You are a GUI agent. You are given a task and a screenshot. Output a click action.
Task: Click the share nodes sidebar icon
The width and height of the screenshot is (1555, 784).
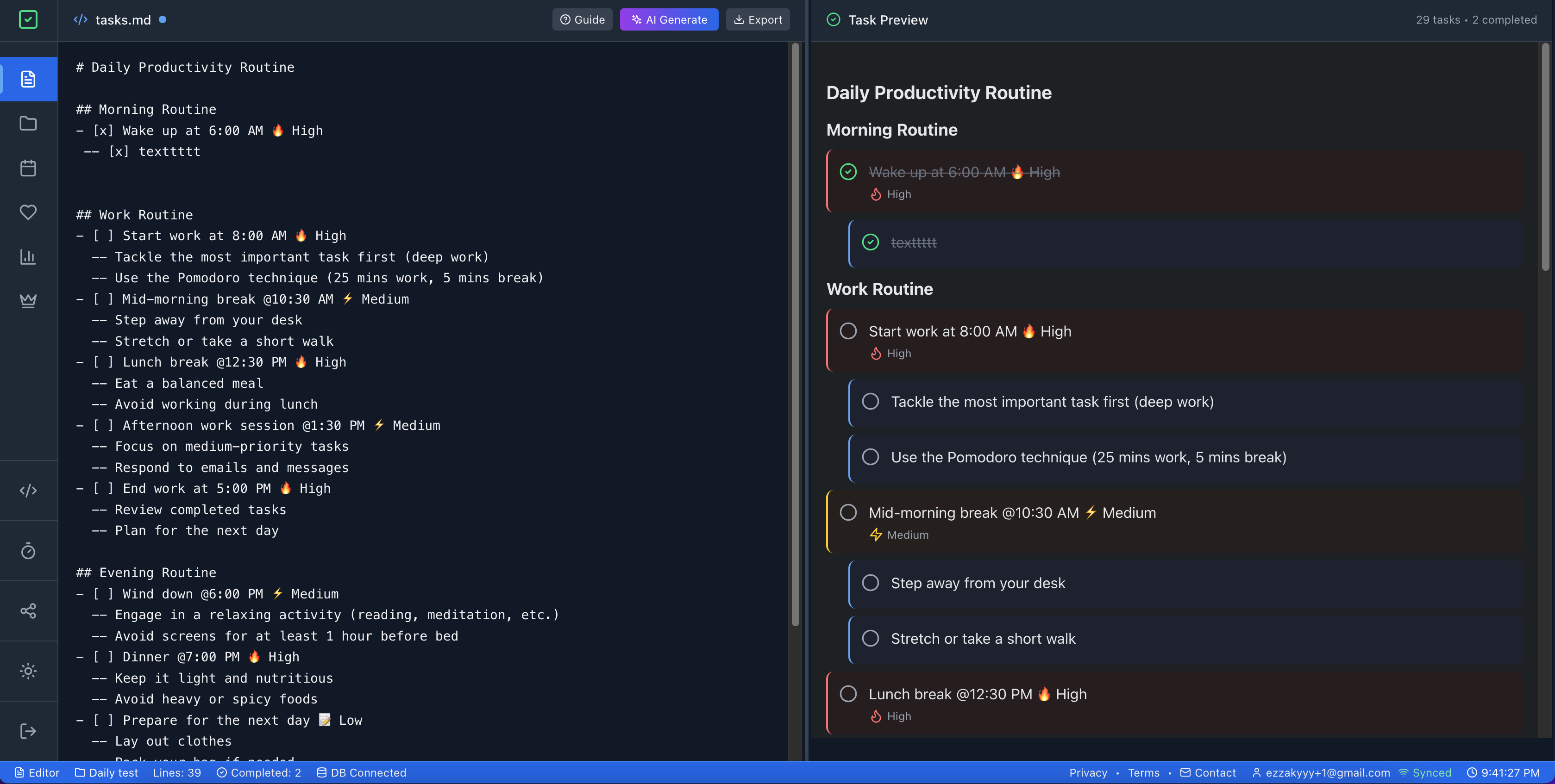pyautogui.click(x=28, y=611)
